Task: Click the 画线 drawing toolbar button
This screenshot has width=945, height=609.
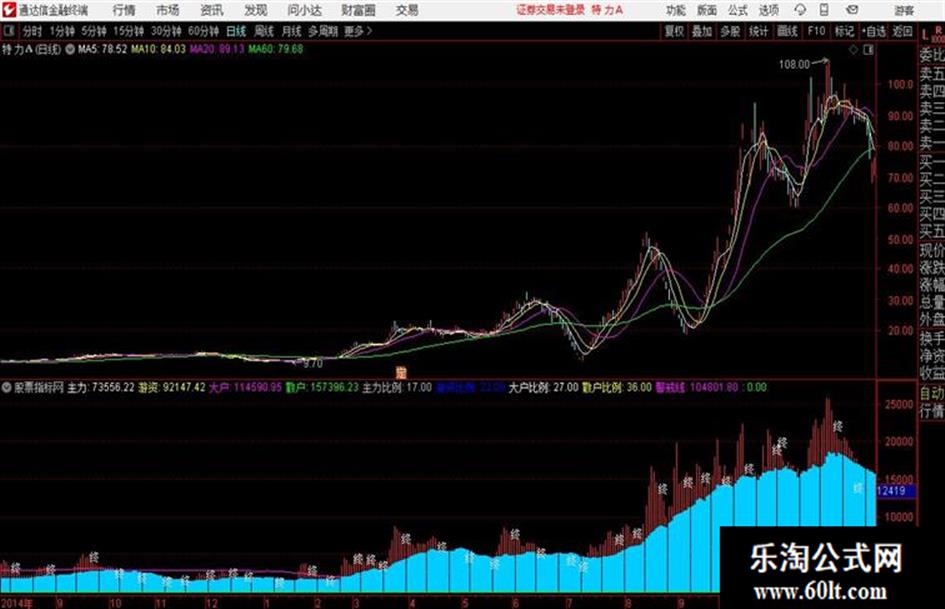Action: tap(787, 31)
